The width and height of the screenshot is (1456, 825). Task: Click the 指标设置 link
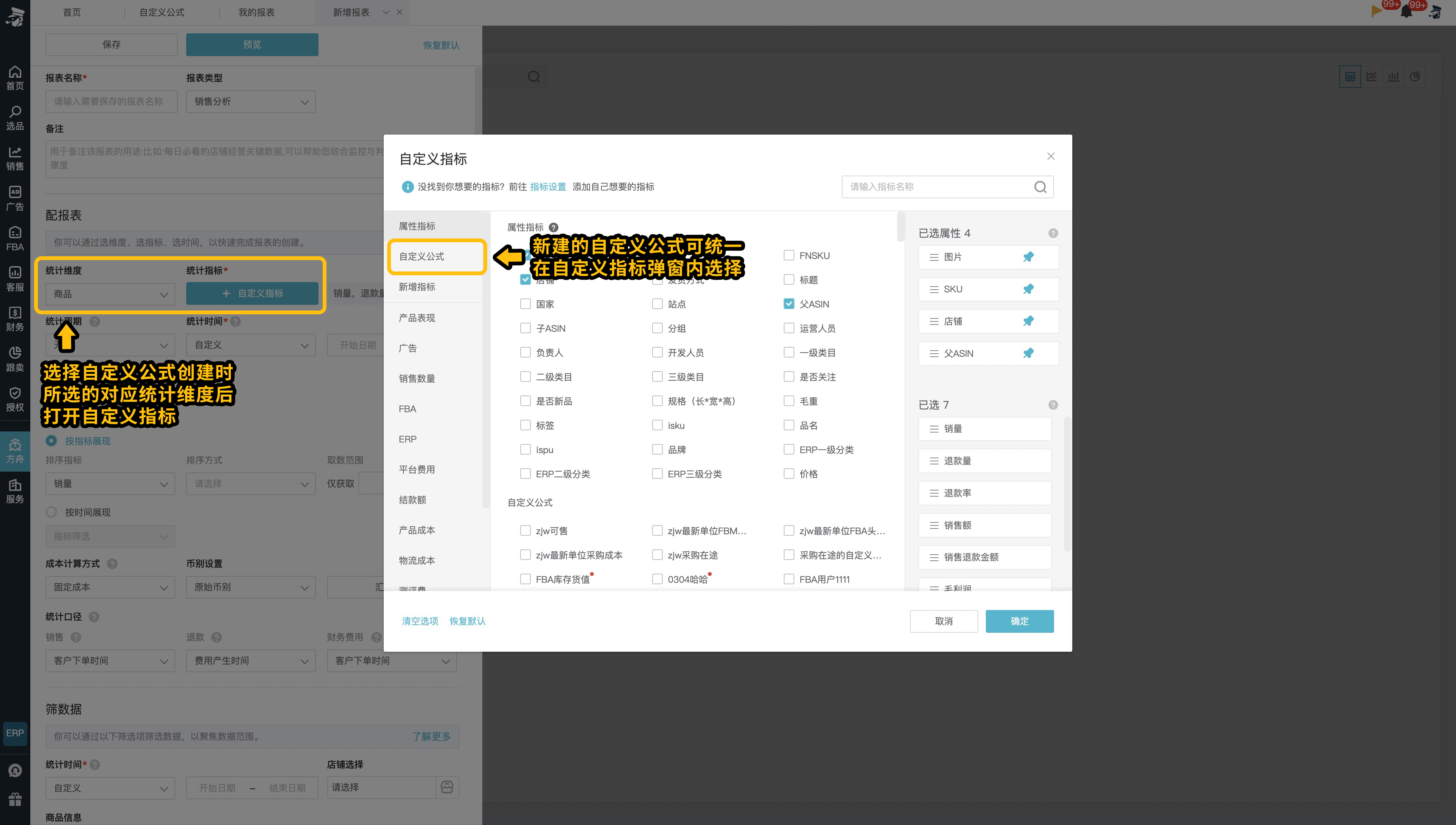pyautogui.click(x=548, y=187)
